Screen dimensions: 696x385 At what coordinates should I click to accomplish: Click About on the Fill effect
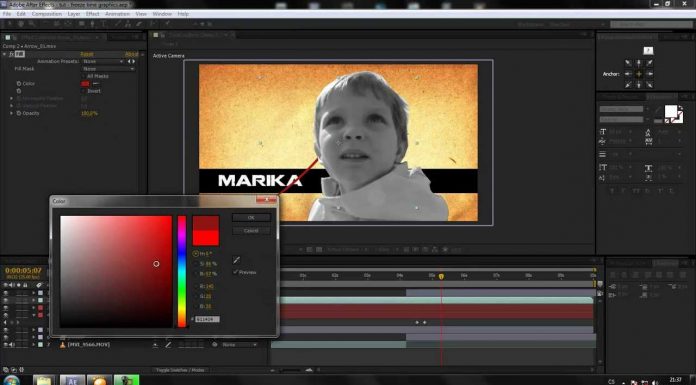tap(131, 54)
